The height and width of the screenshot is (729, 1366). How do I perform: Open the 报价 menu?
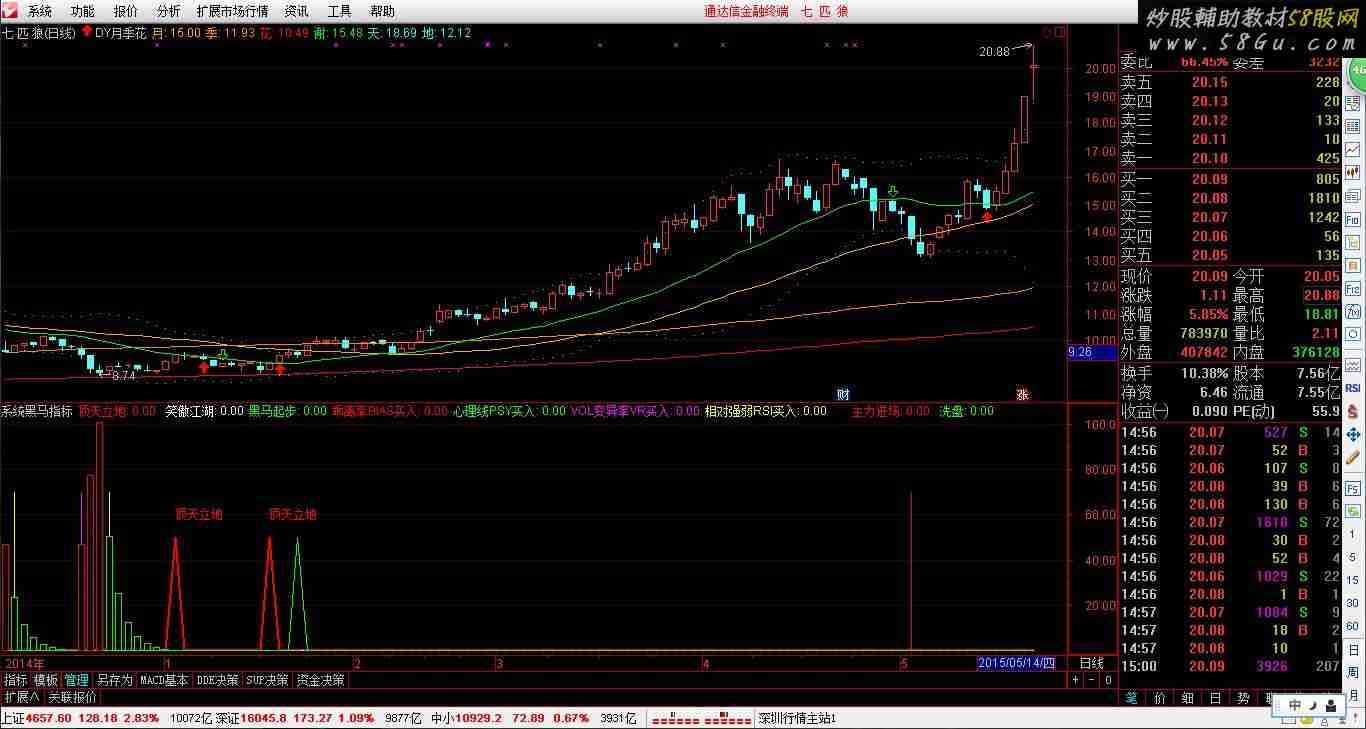(x=126, y=12)
